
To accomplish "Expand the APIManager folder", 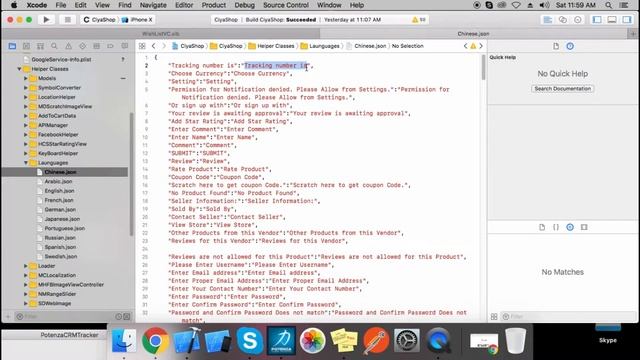I will (x=26, y=125).
